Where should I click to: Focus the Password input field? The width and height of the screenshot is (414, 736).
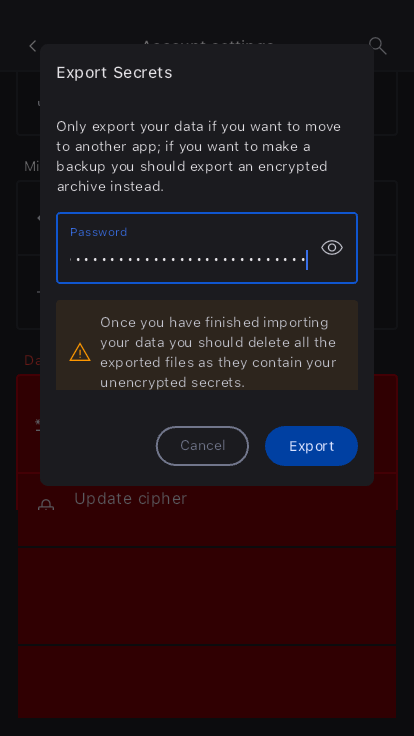point(207,248)
